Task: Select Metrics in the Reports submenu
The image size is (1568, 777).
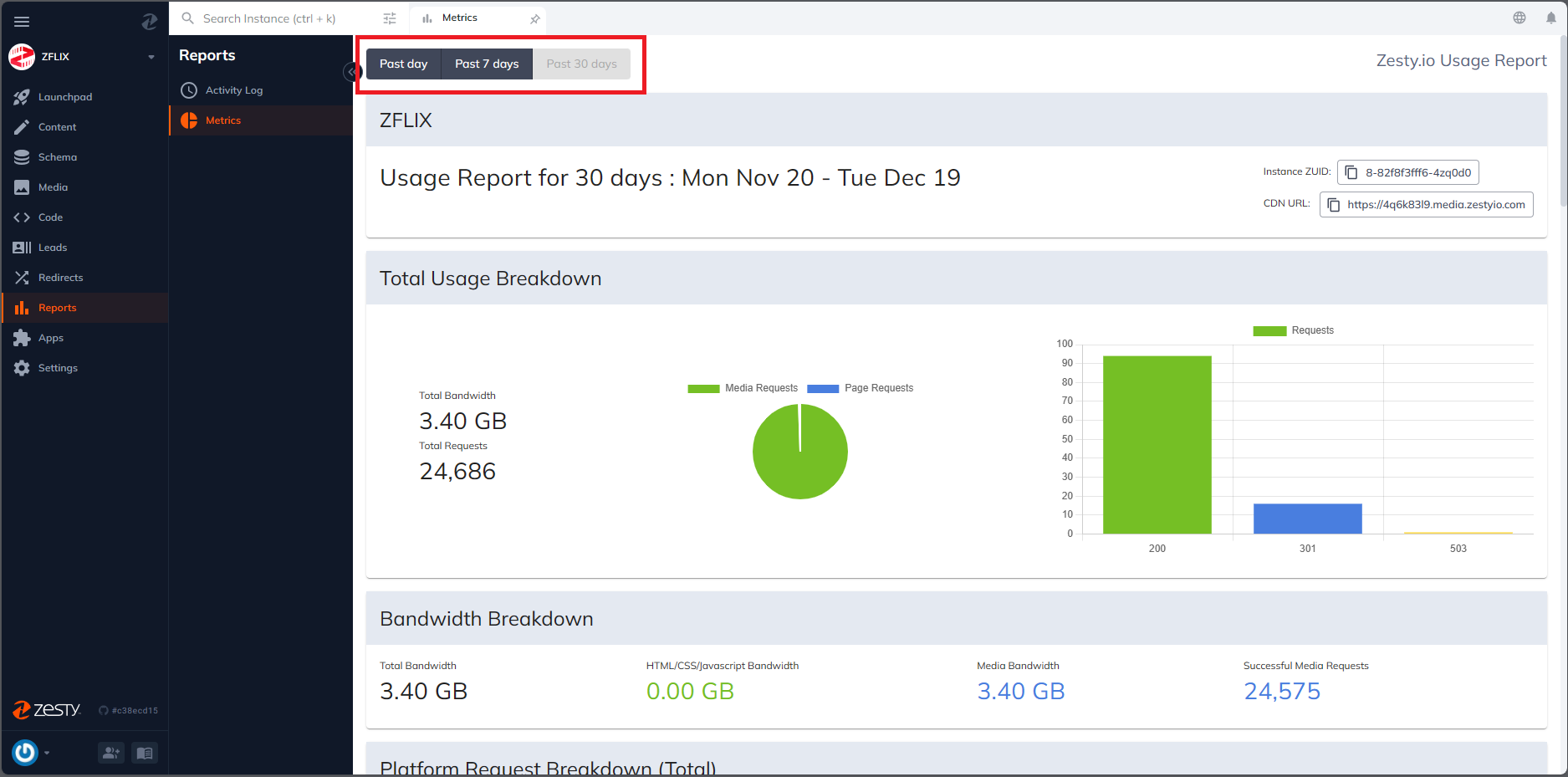Action: [261, 120]
